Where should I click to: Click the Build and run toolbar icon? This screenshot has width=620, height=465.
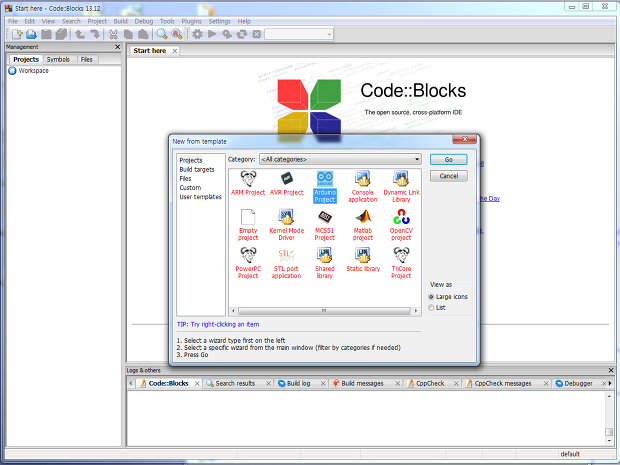point(227,34)
